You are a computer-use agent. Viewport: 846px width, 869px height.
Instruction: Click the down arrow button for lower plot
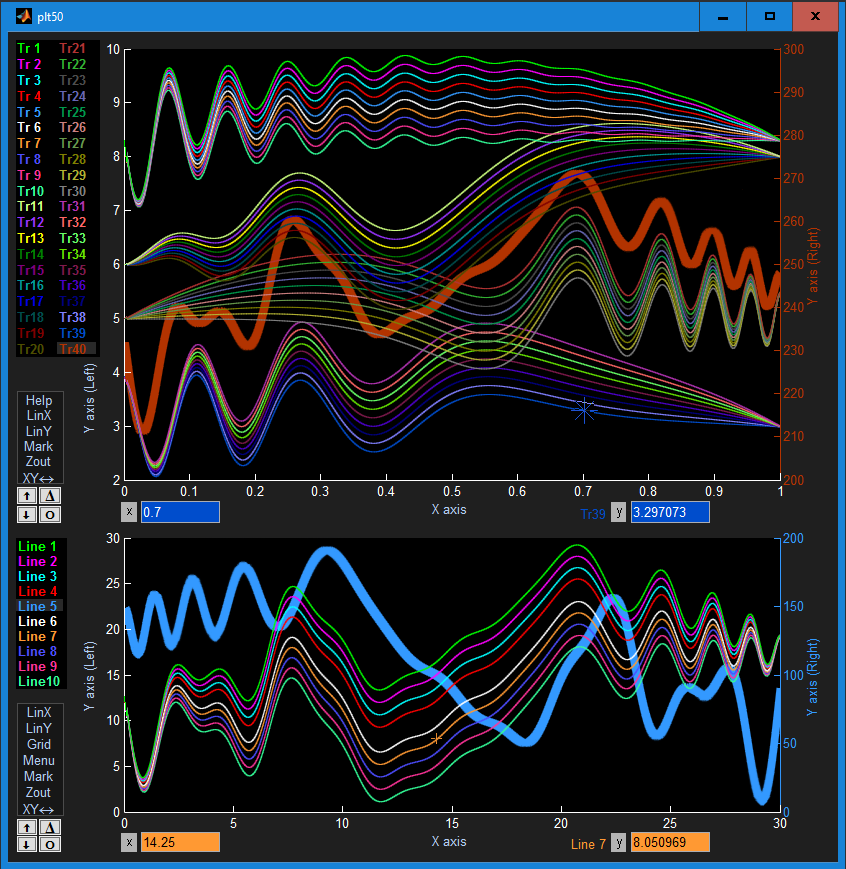click(x=27, y=845)
